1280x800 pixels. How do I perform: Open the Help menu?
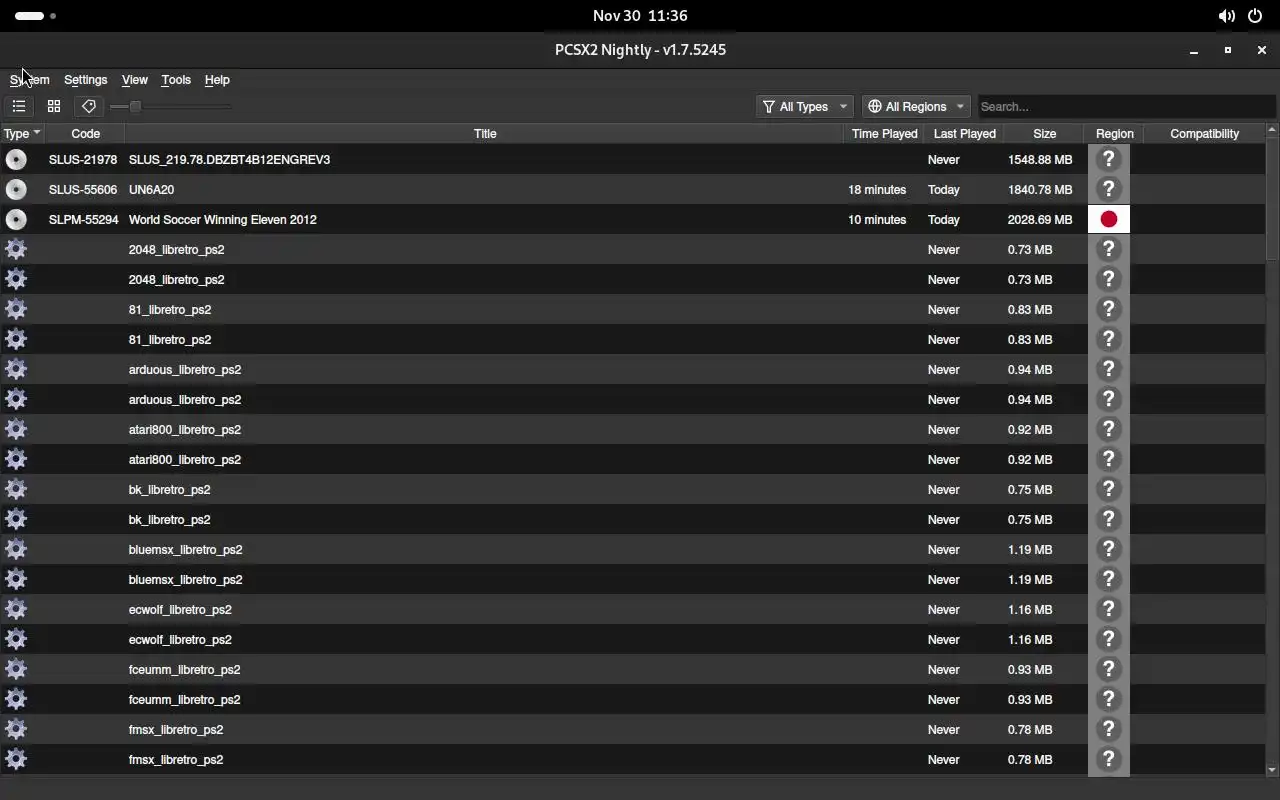click(x=217, y=80)
